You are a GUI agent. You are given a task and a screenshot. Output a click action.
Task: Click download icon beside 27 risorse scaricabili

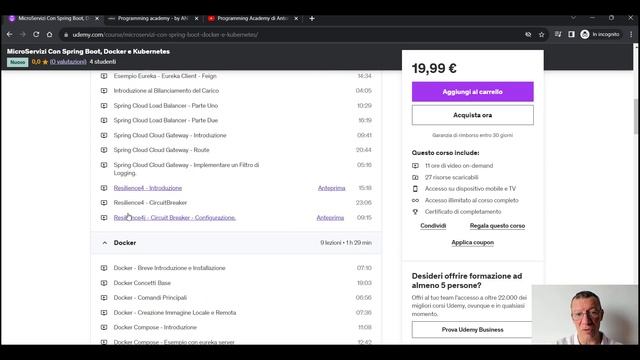point(415,177)
